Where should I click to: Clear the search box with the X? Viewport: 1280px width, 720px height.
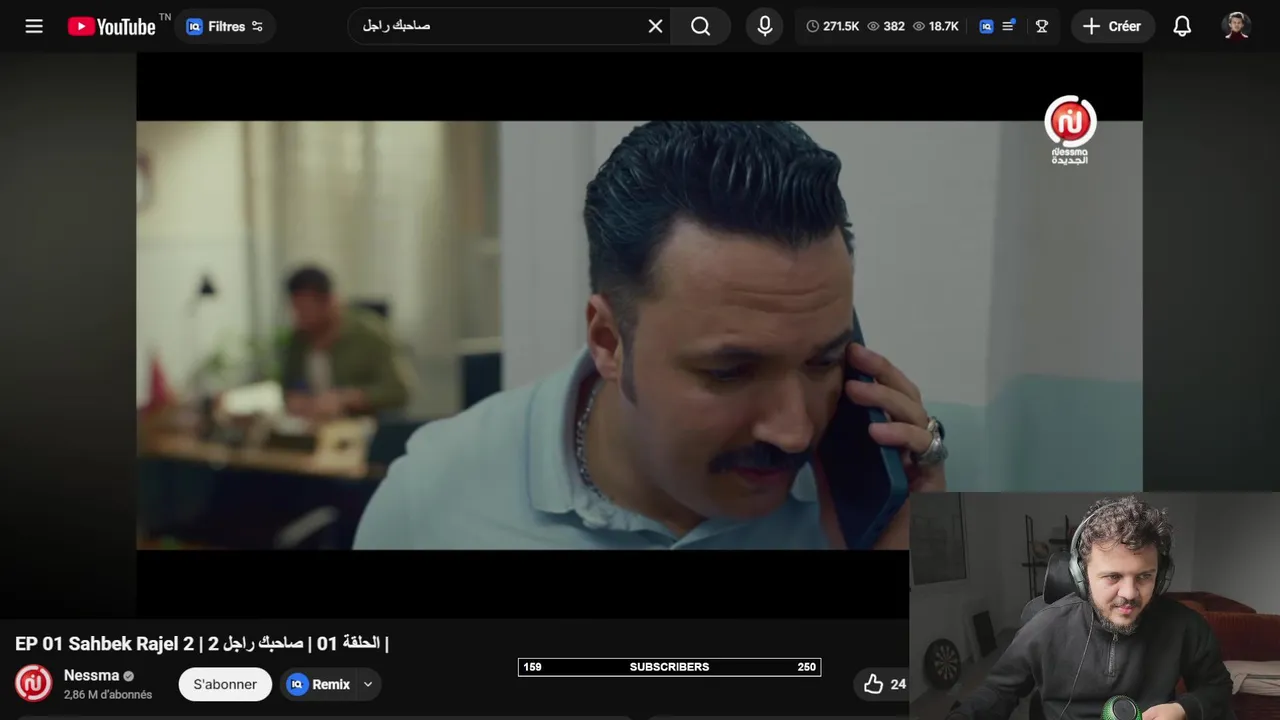[x=655, y=26]
